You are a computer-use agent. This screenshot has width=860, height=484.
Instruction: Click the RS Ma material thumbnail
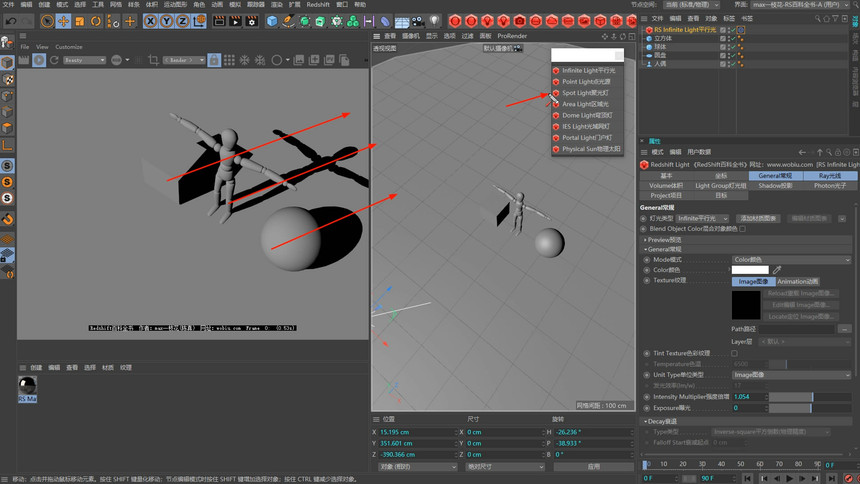pos(27,385)
